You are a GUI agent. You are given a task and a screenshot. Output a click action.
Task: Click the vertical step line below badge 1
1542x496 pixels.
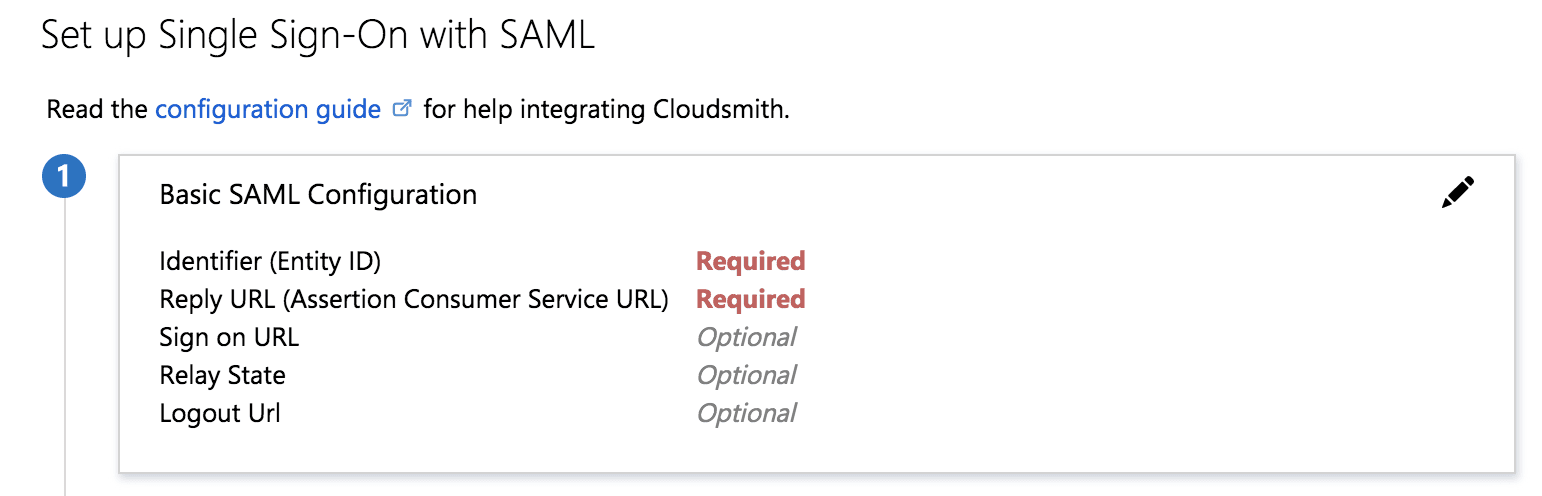point(65,350)
